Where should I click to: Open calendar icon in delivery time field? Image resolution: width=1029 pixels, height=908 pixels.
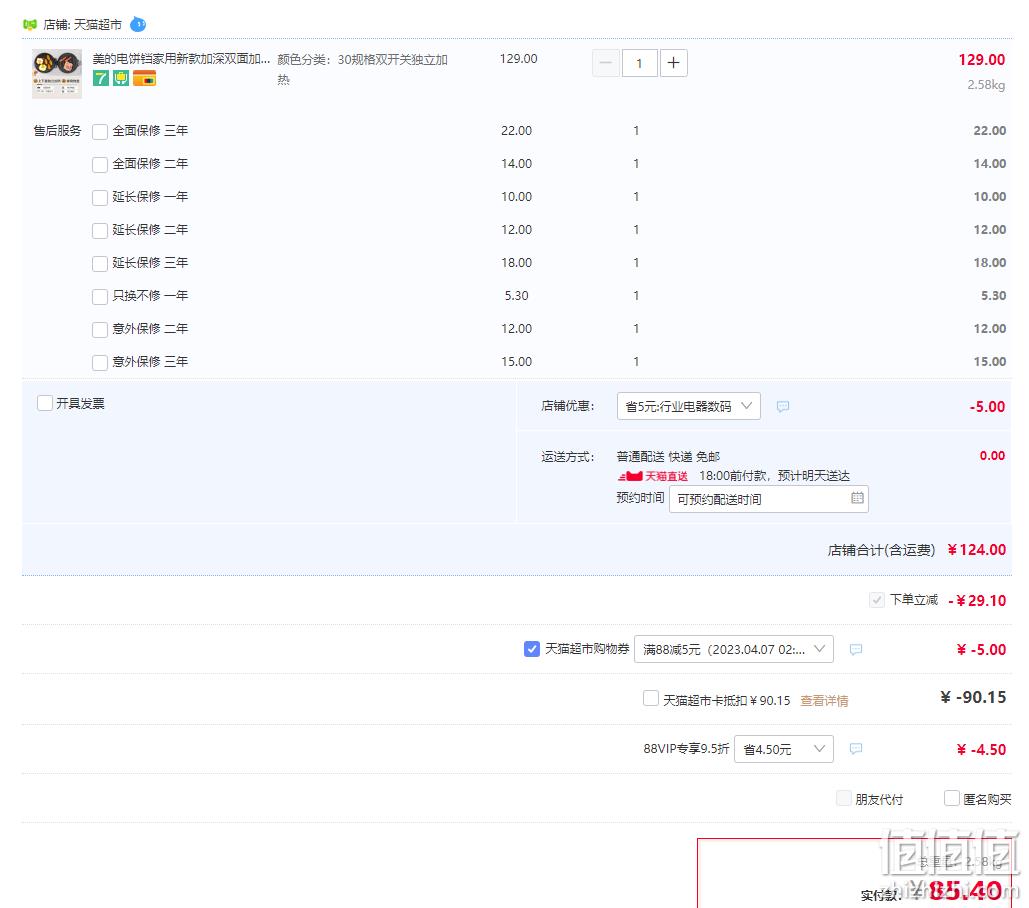857,498
